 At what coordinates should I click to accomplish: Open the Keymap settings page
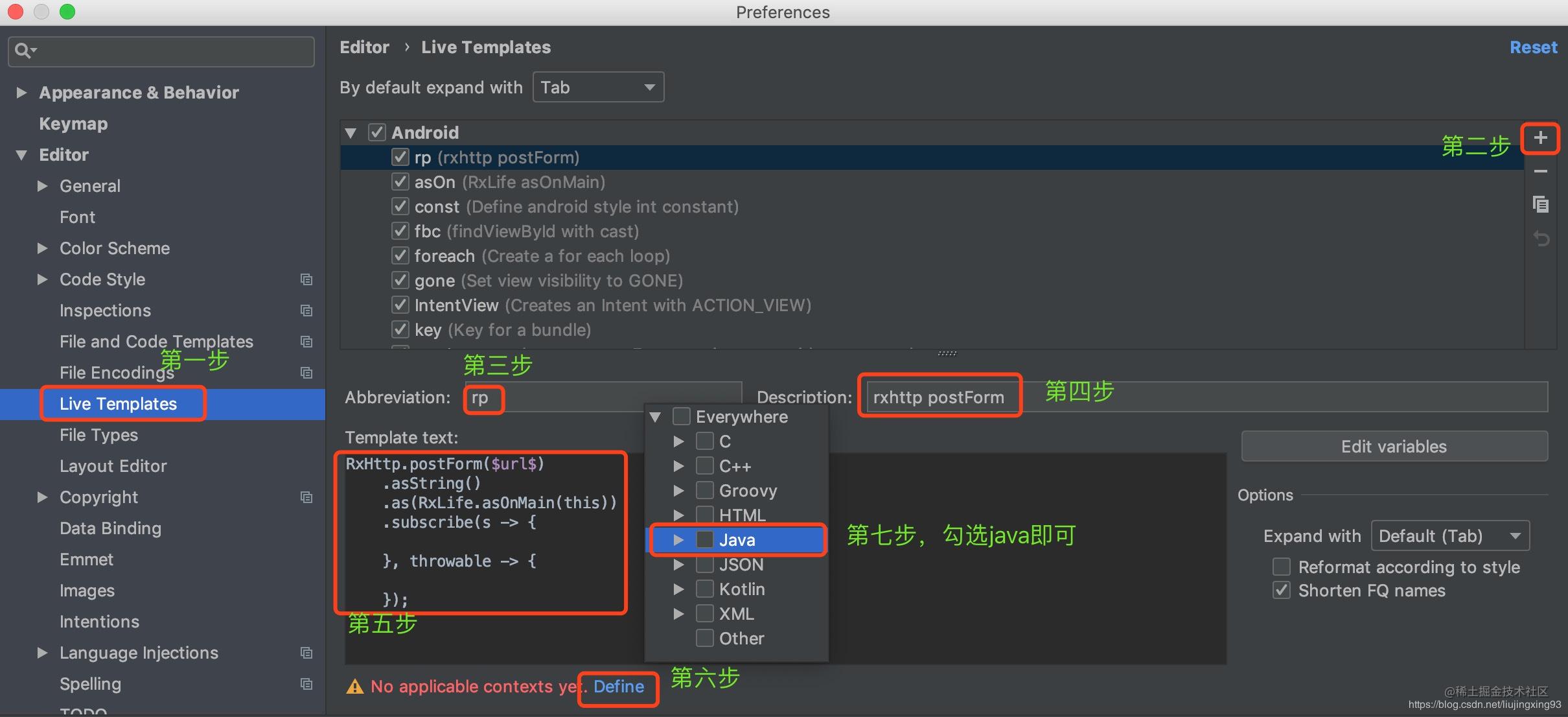[73, 123]
